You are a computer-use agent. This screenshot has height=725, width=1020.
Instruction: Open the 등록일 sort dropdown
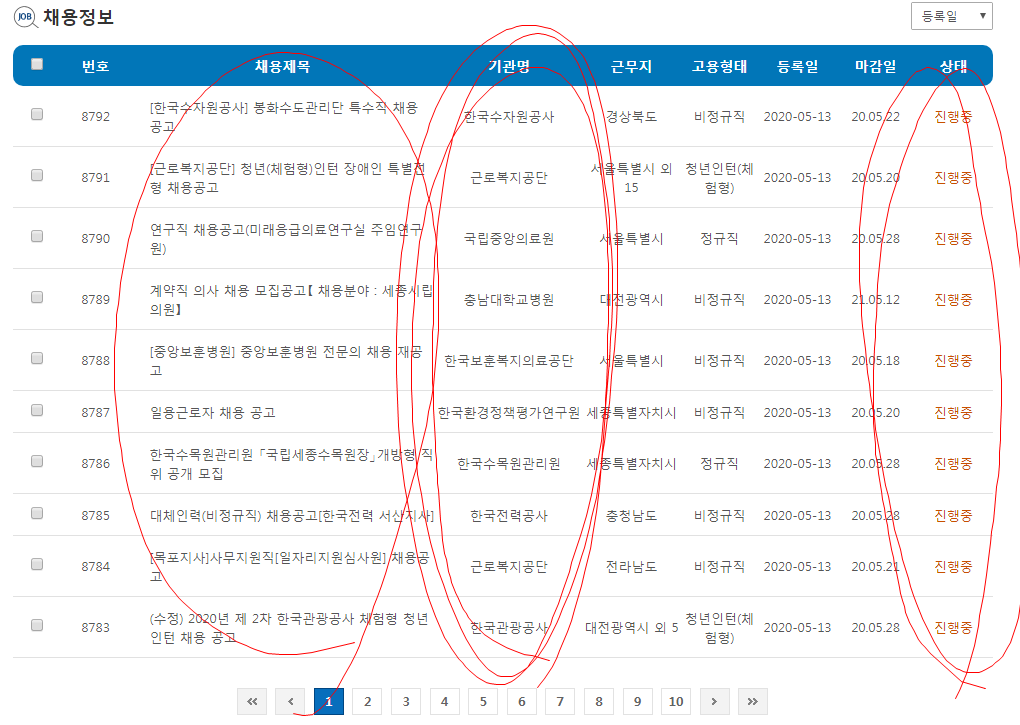pos(952,16)
